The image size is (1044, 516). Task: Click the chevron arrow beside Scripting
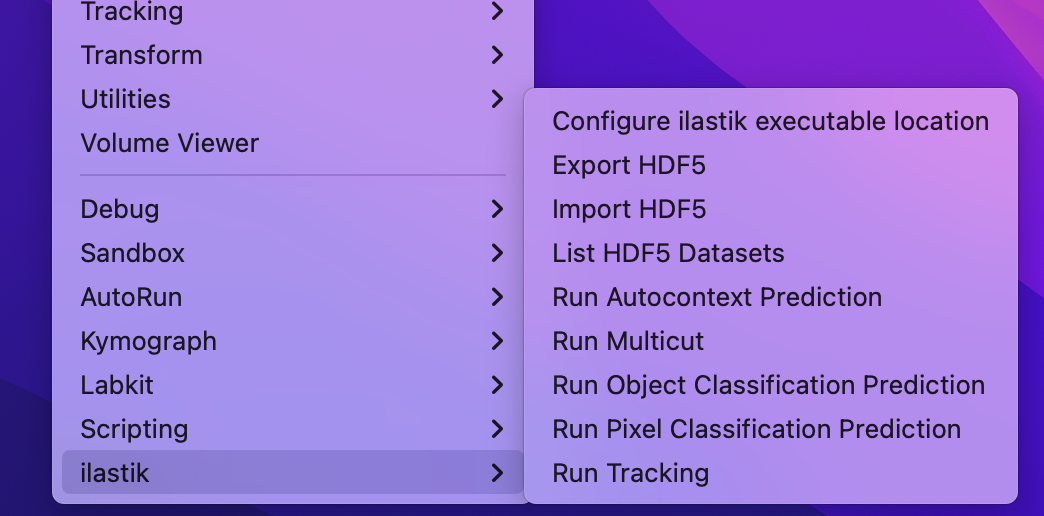497,429
